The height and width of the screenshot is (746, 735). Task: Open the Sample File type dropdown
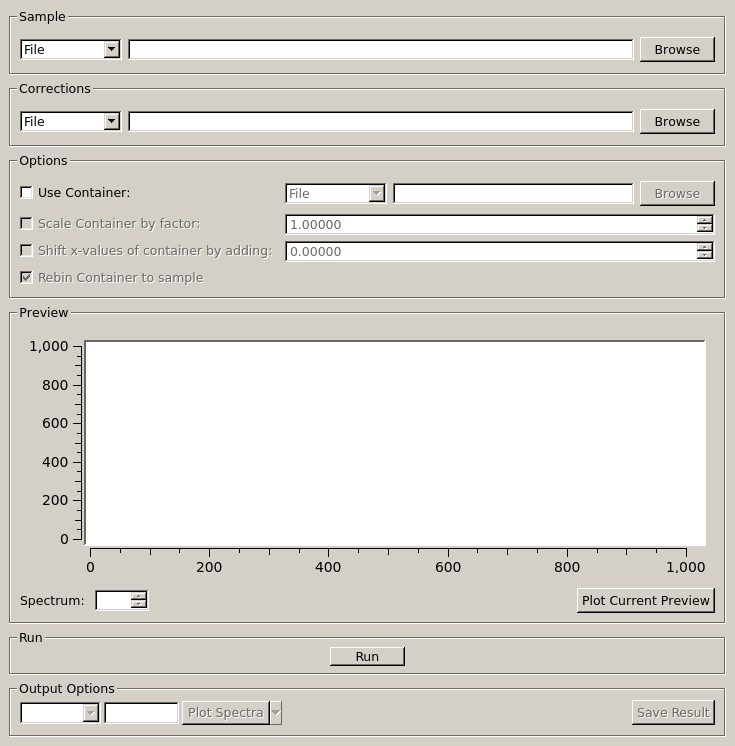tap(70, 49)
